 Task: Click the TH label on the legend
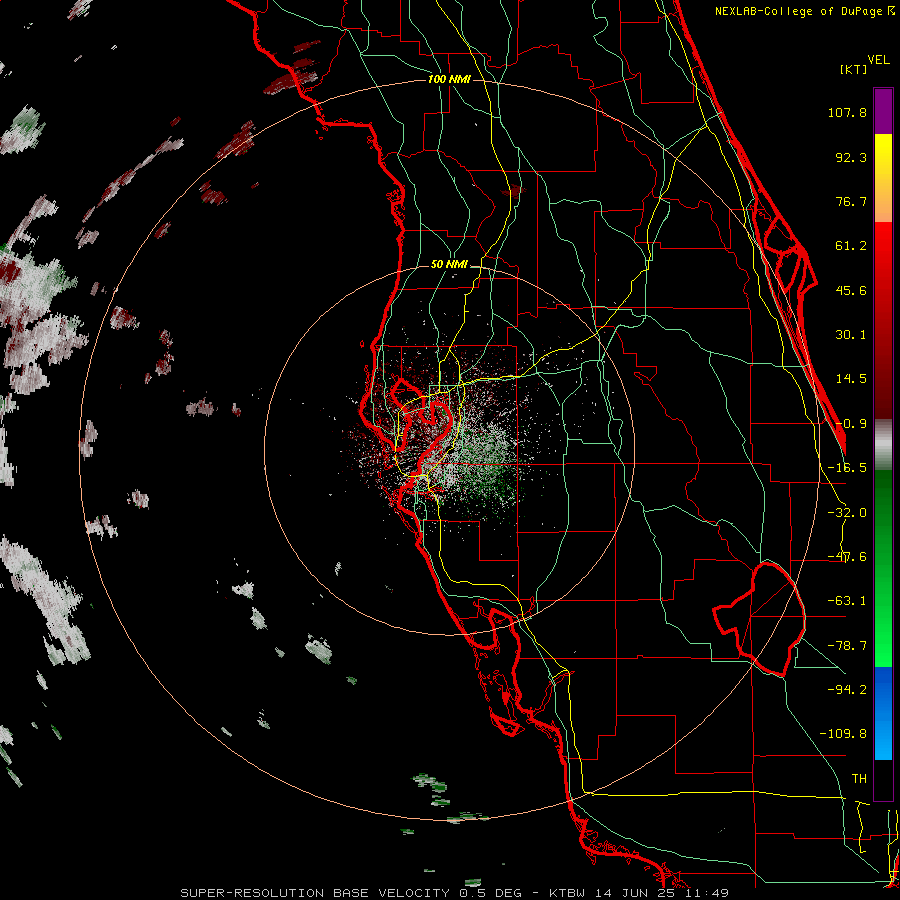pos(859,779)
